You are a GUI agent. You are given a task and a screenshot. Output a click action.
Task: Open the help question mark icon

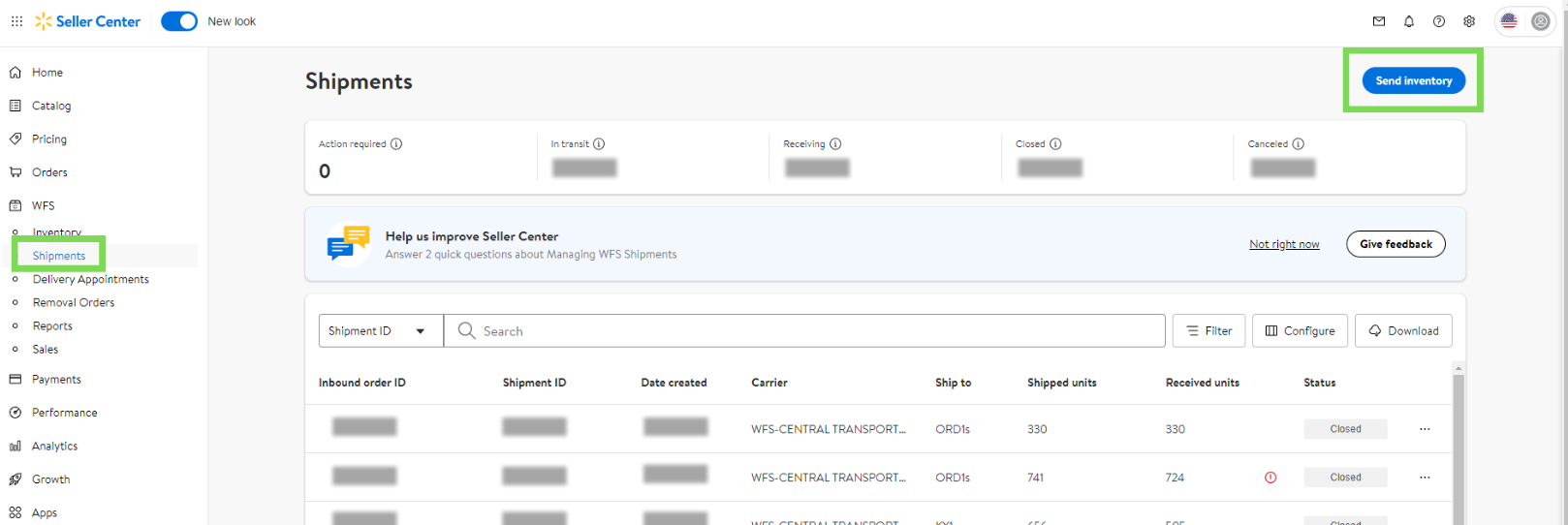[1439, 21]
